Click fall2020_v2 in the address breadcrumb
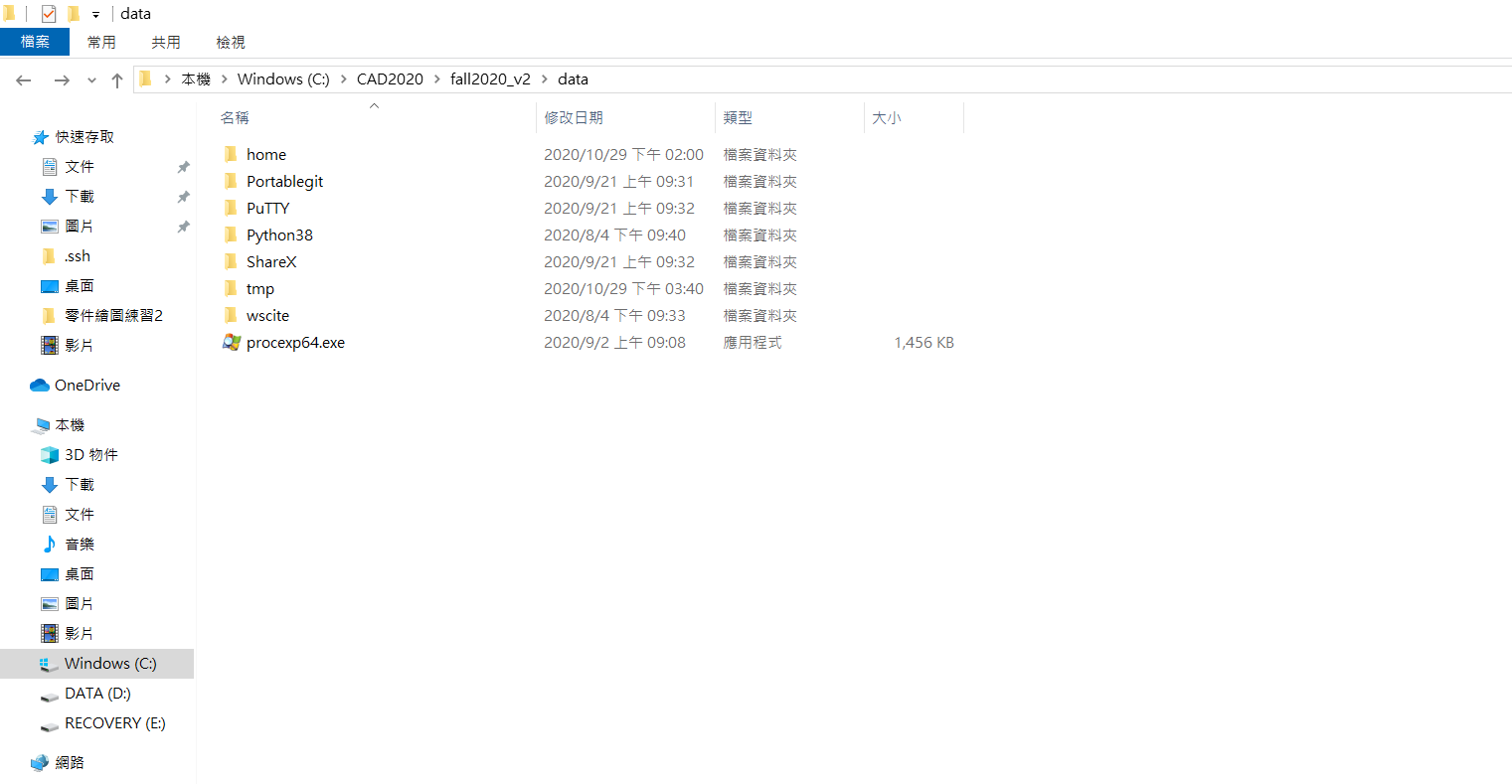The image size is (1512, 784). [x=490, y=79]
